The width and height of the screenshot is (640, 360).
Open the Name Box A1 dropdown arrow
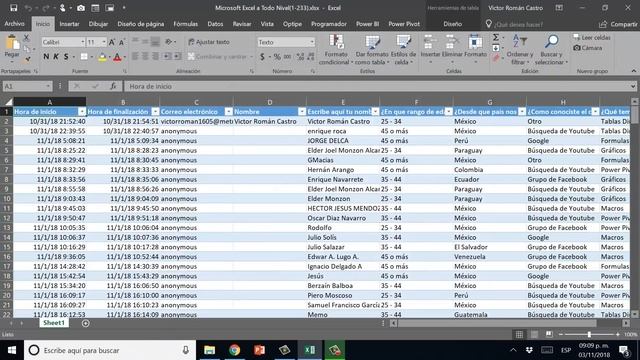point(48,86)
